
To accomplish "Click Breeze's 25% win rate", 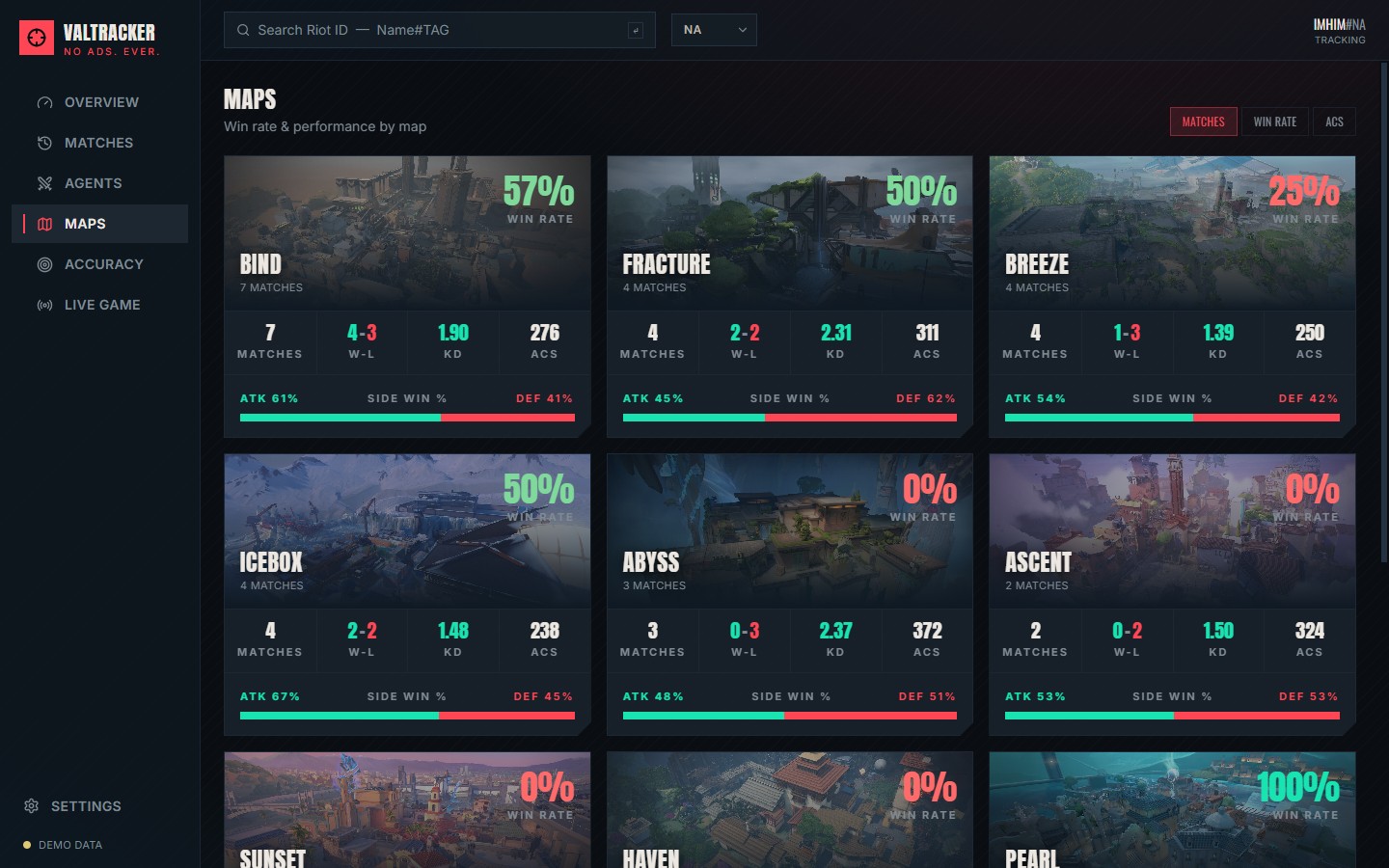I will point(1303,191).
